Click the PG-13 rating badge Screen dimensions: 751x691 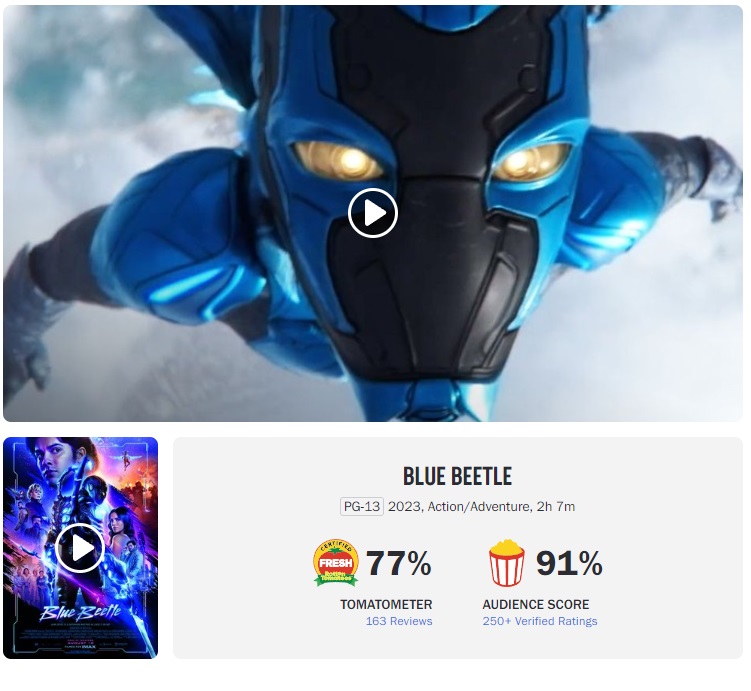(x=362, y=507)
